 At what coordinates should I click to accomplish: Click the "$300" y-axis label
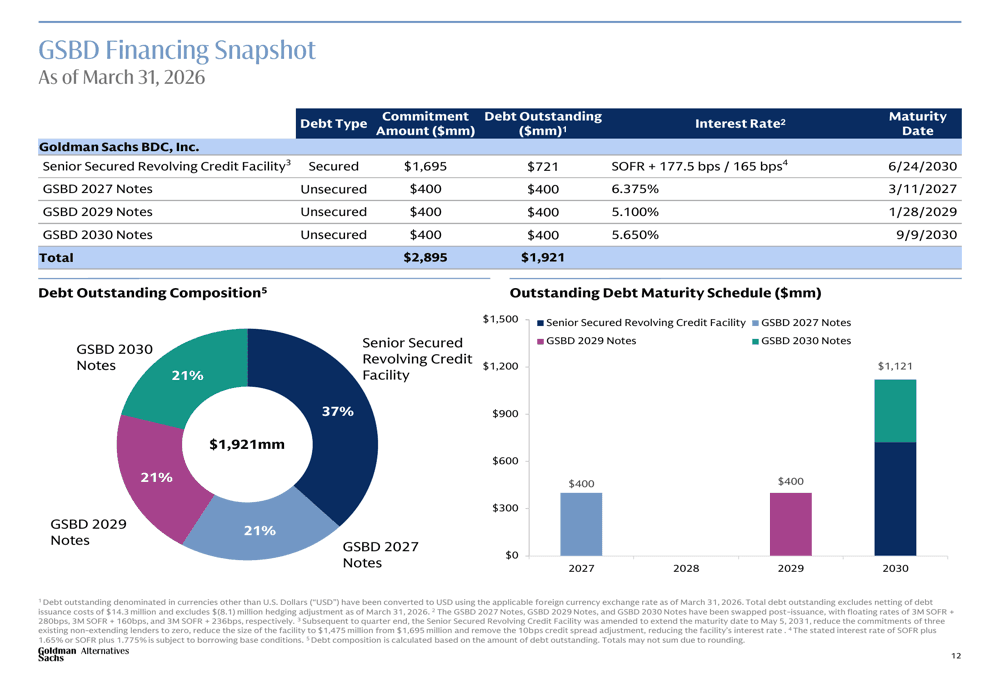point(505,508)
